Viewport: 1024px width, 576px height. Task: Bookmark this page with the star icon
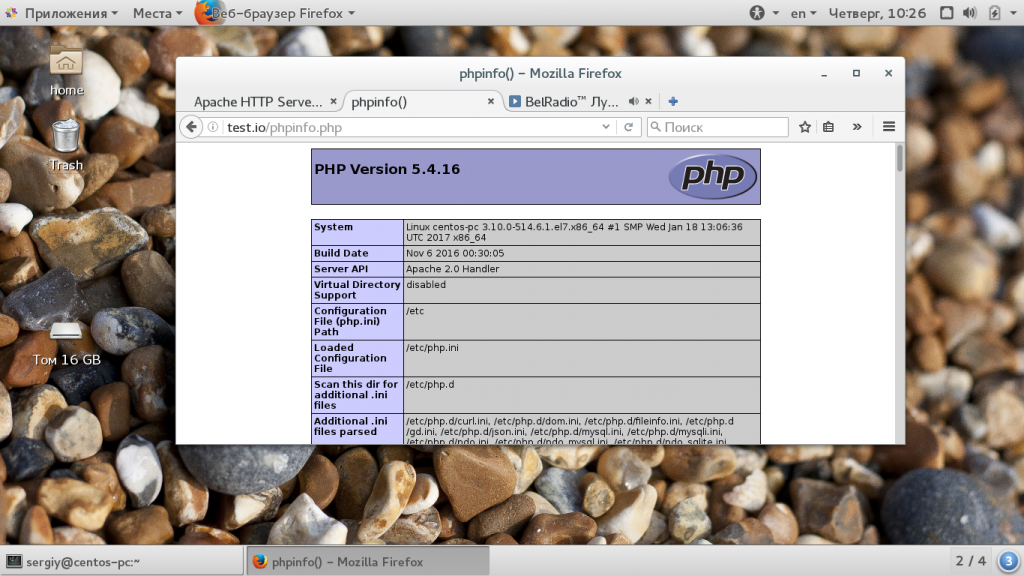(805, 127)
